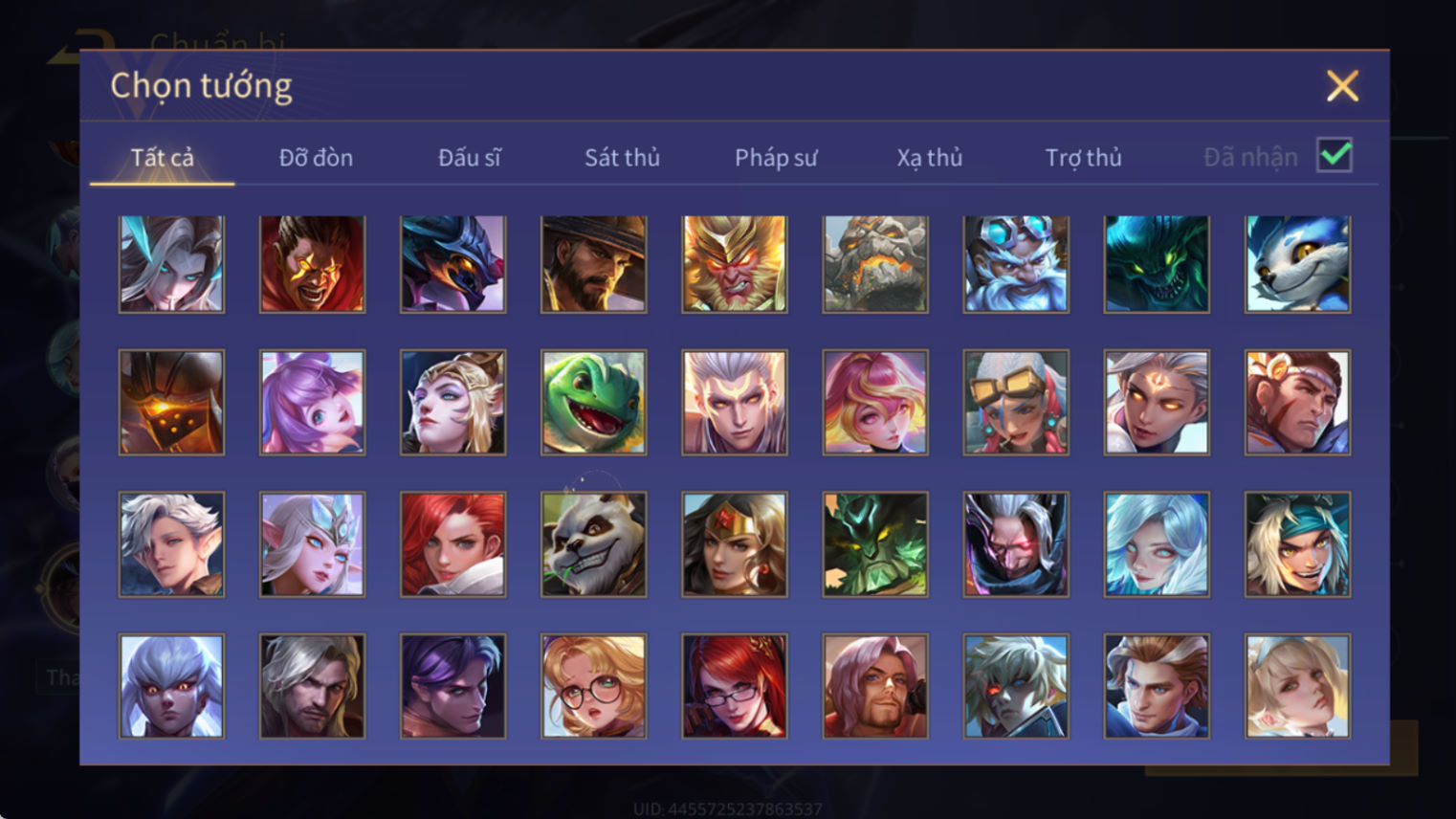
Task: Open the Trợ thủ tab
Action: pyautogui.click(x=1083, y=158)
